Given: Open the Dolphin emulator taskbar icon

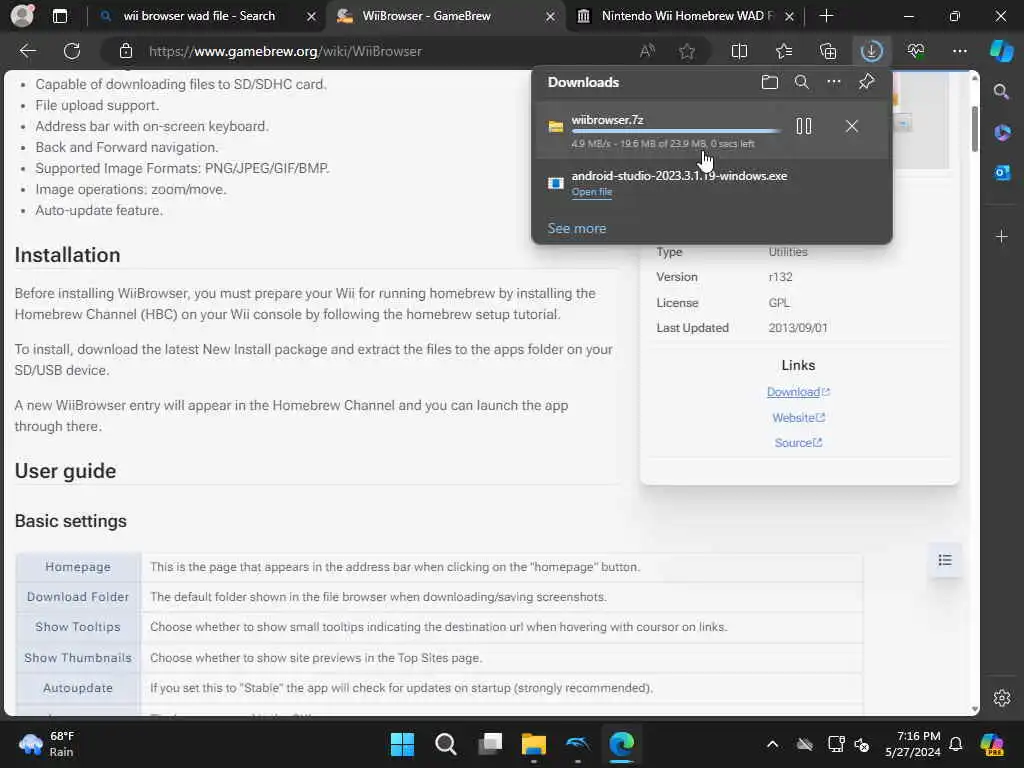Looking at the screenshot, I should (577, 744).
